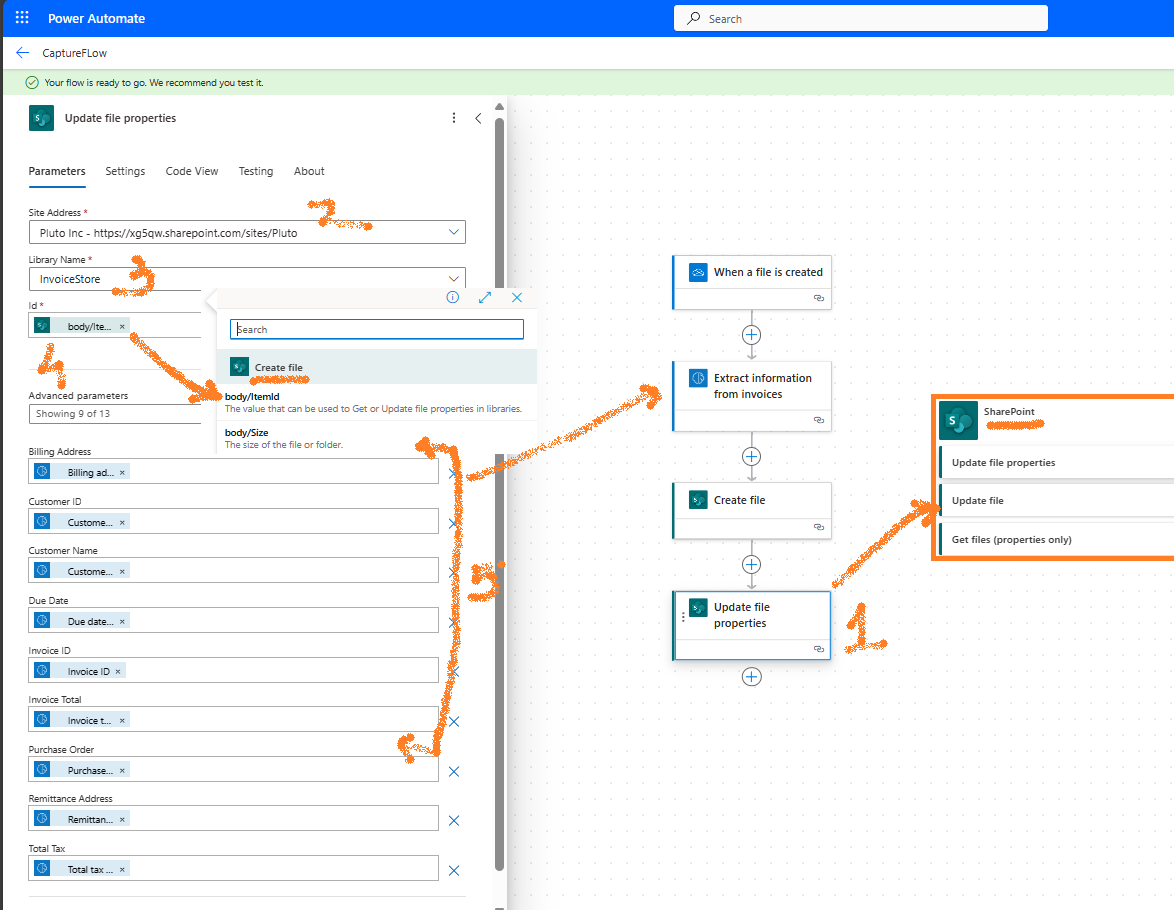This screenshot has width=1174, height=910.
Task: Select body/ItemId dynamic content
Action: click(x=377, y=403)
